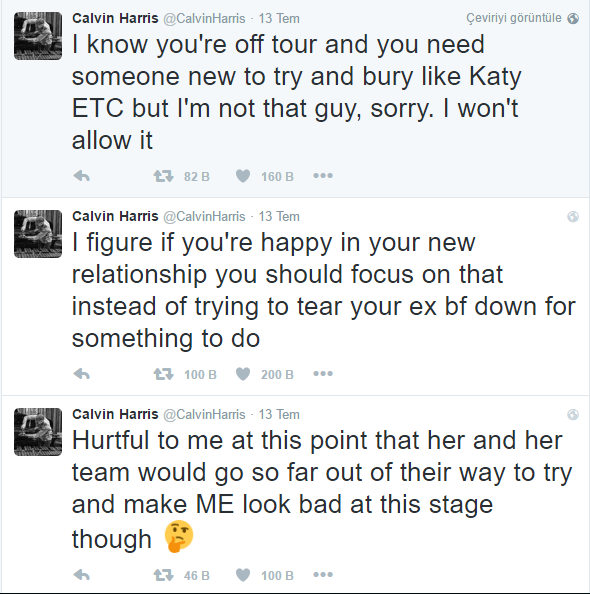Screen dimensions: 590x594
Task: Click 'Çeviriyi görüntüle' translation link
Action: point(513,18)
